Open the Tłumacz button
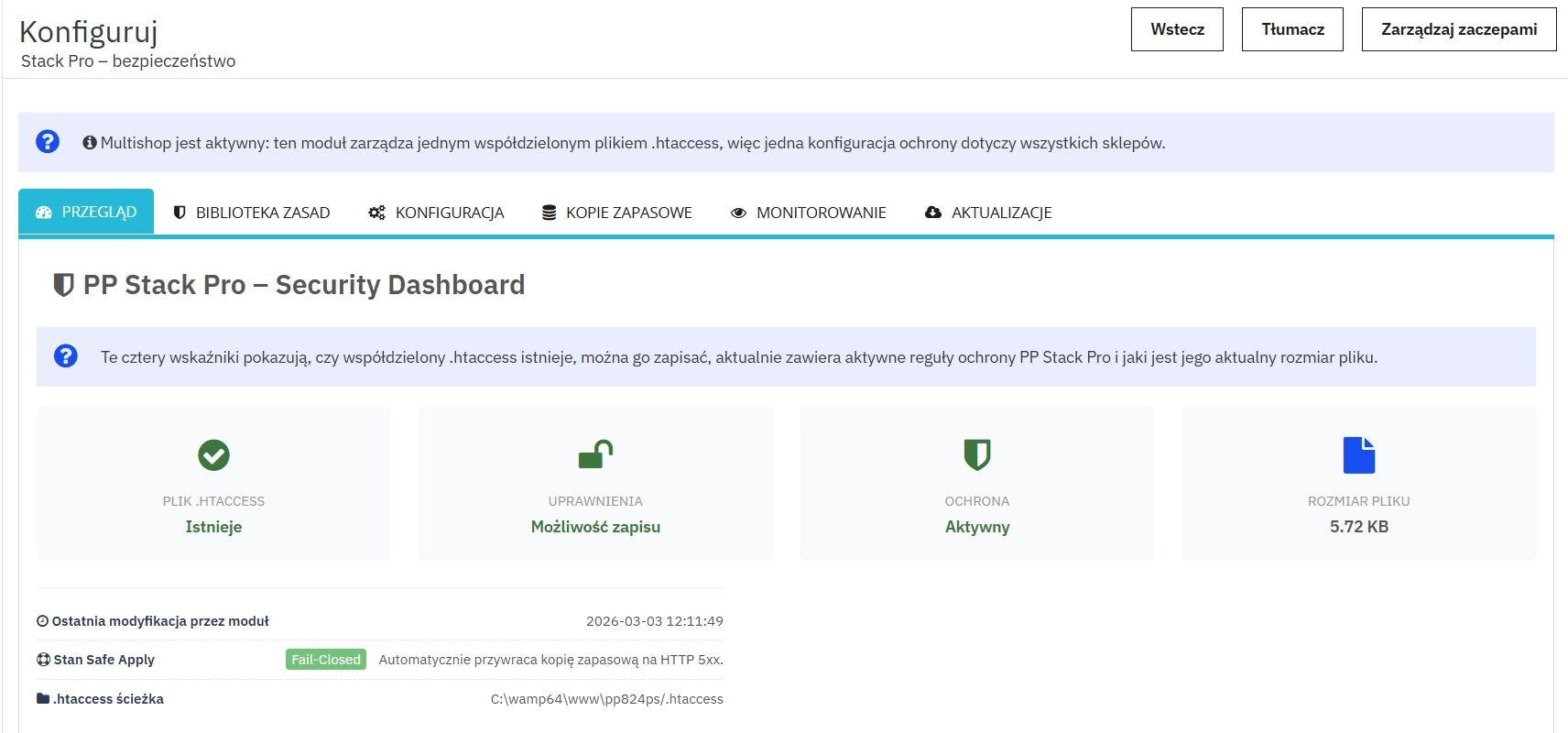Viewport: 1568px width, 733px height. tap(1292, 29)
